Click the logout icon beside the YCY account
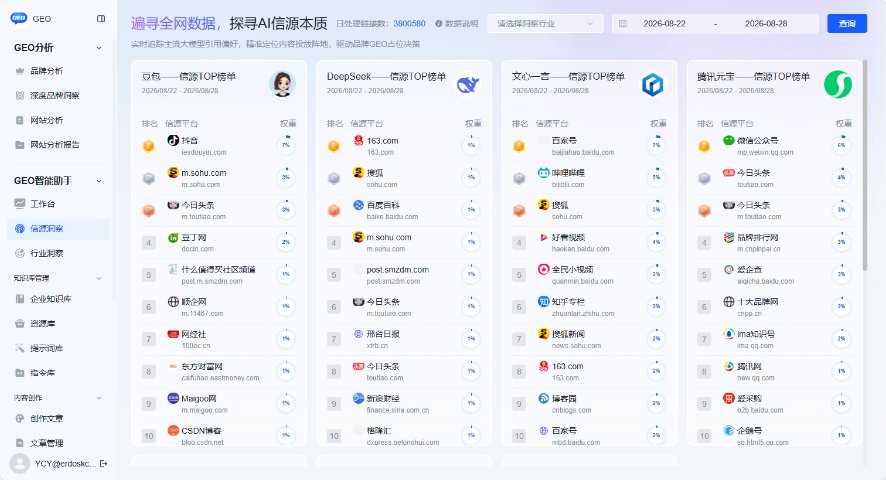 tap(103, 464)
